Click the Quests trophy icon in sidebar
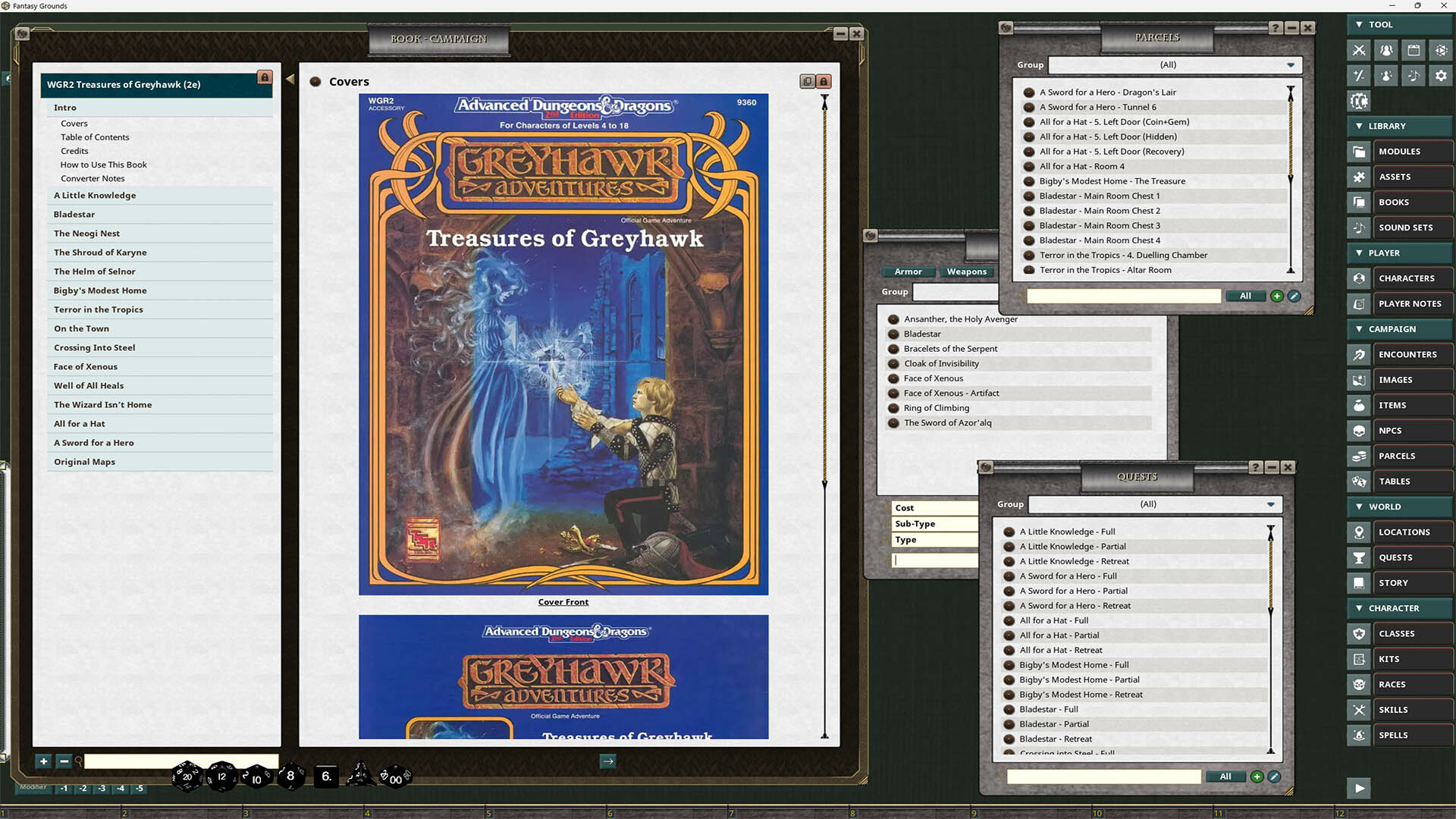Viewport: 1456px width, 819px height. (1359, 557)
